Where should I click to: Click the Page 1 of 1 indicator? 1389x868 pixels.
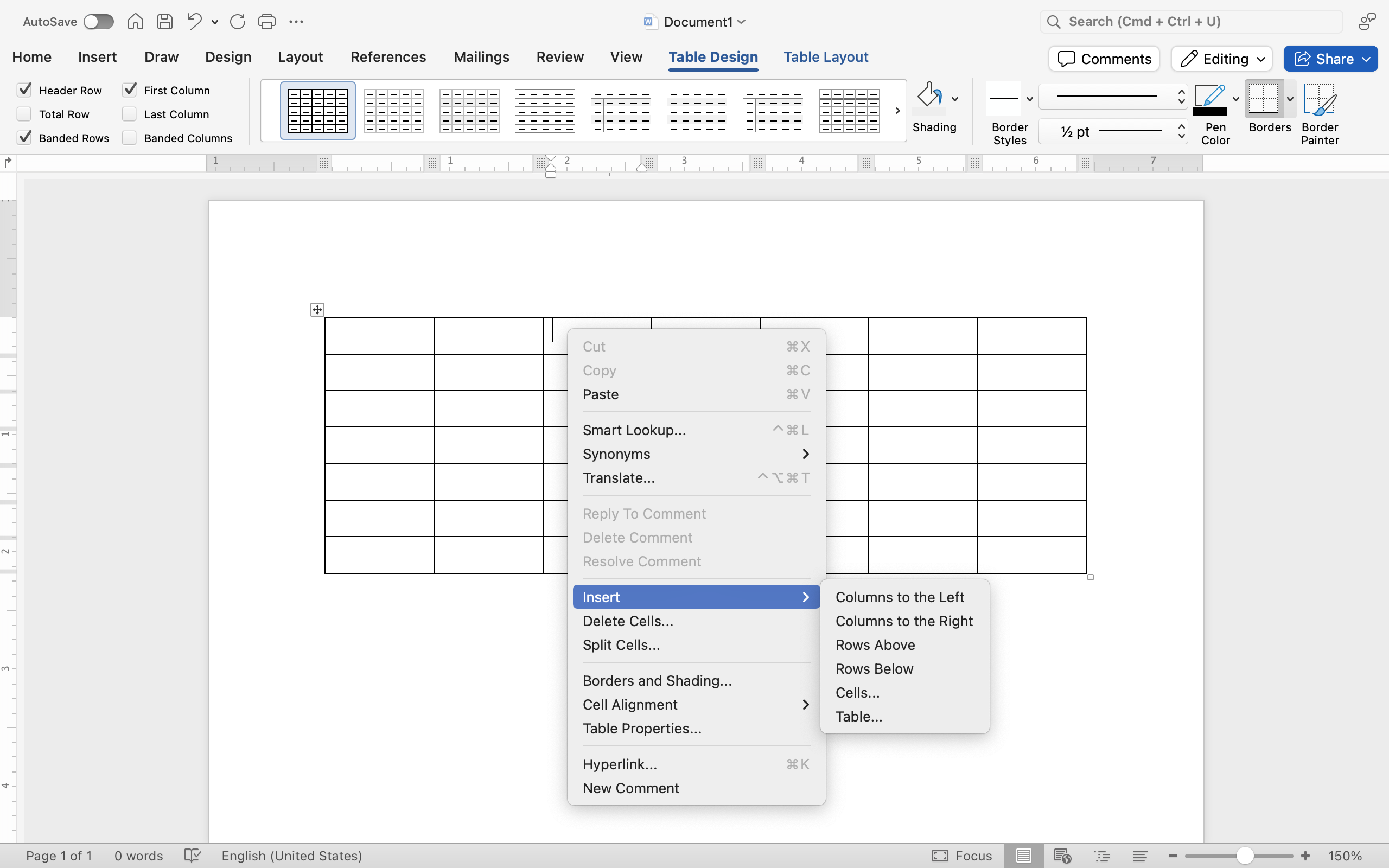[59, 856]
